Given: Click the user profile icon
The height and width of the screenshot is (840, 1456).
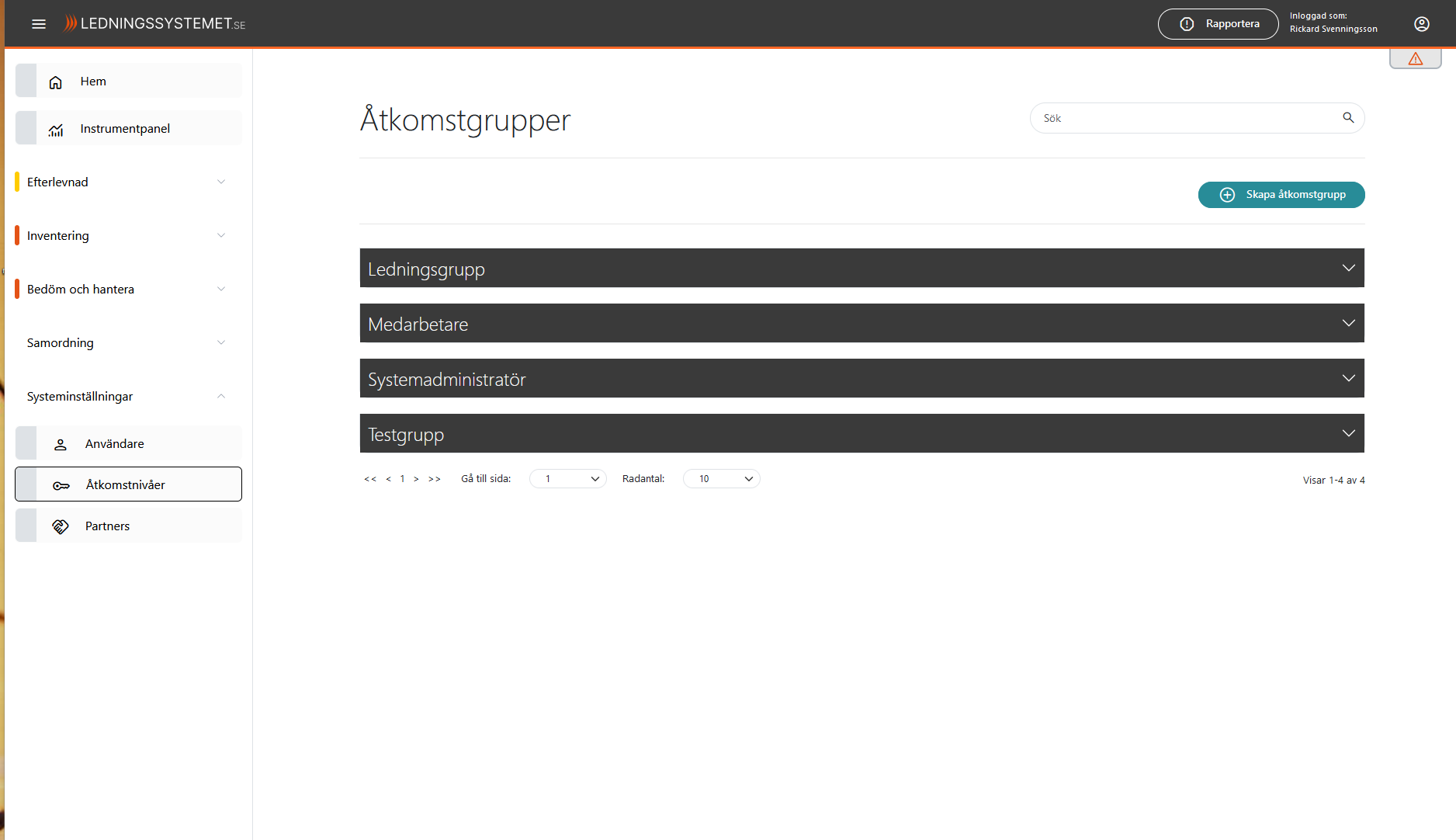Looking at the screenshot, I should pyautogui.click(x=1421, y=24).
